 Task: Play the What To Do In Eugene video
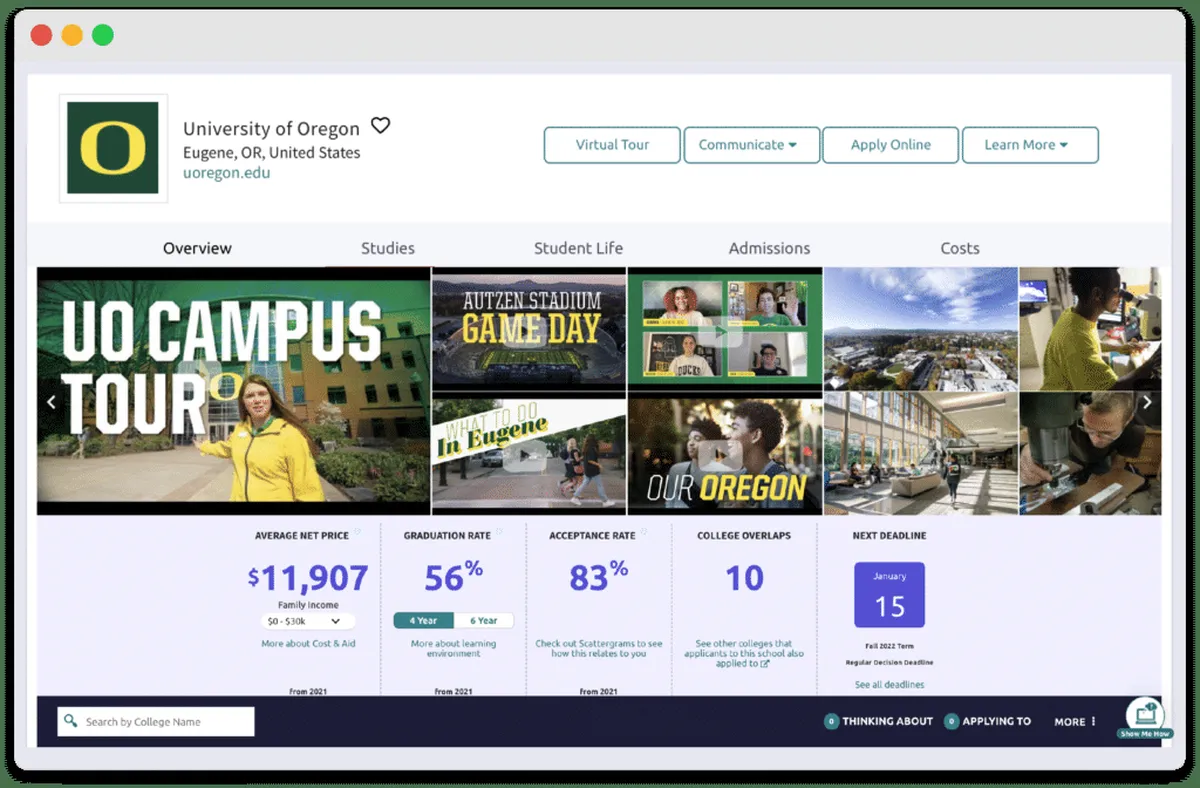[529, 455]
